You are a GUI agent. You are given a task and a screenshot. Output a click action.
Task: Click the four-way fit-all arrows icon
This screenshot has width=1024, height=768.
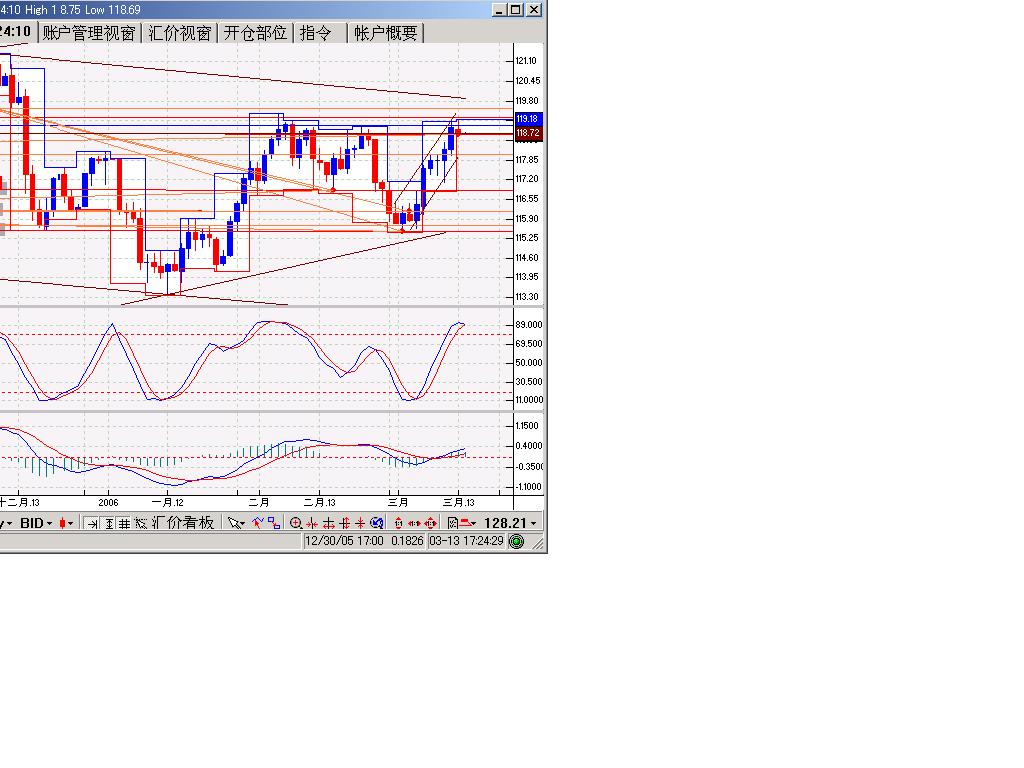[430, 524]
